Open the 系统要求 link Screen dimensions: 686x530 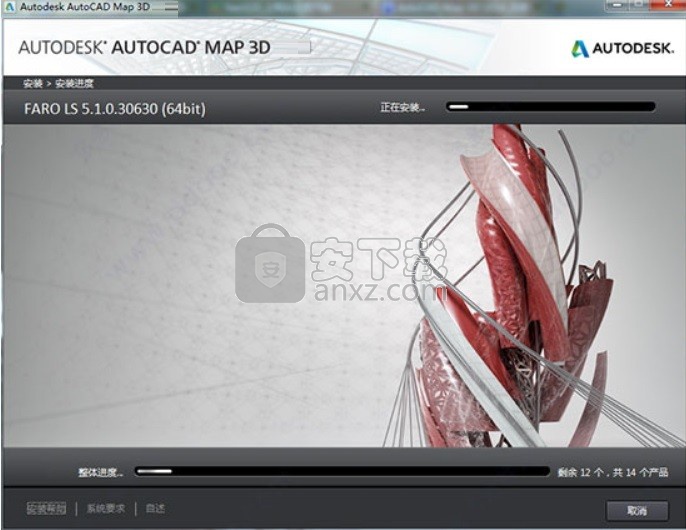pos(105,509)
